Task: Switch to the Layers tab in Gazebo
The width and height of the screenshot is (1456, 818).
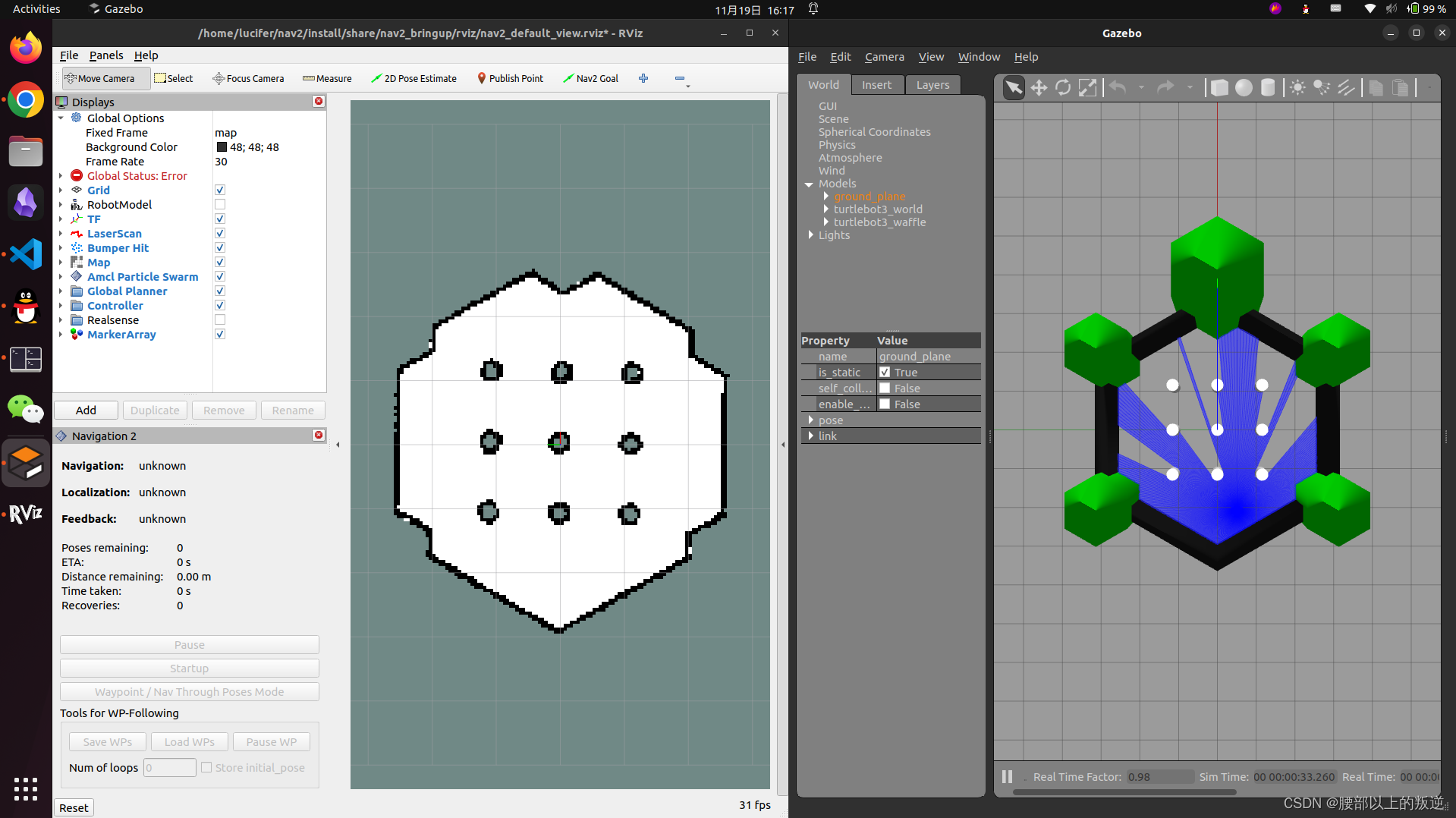Action: (932, 84)
